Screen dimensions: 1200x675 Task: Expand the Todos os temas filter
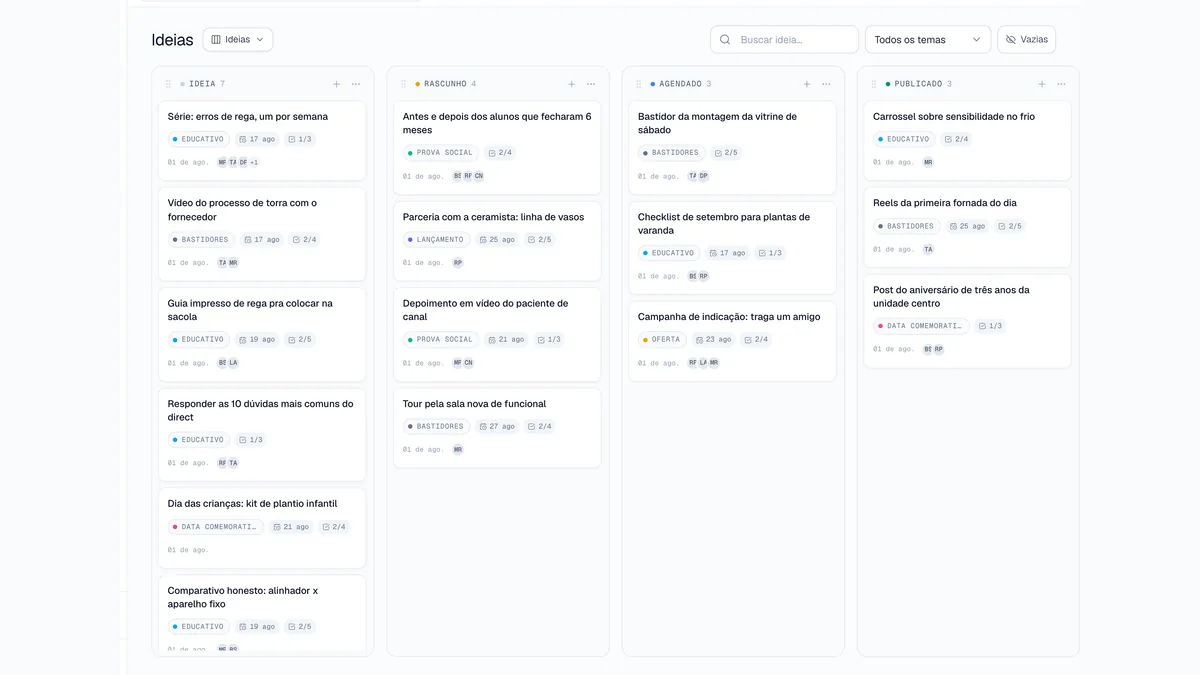pyautogui.click(x=928, y=40)
